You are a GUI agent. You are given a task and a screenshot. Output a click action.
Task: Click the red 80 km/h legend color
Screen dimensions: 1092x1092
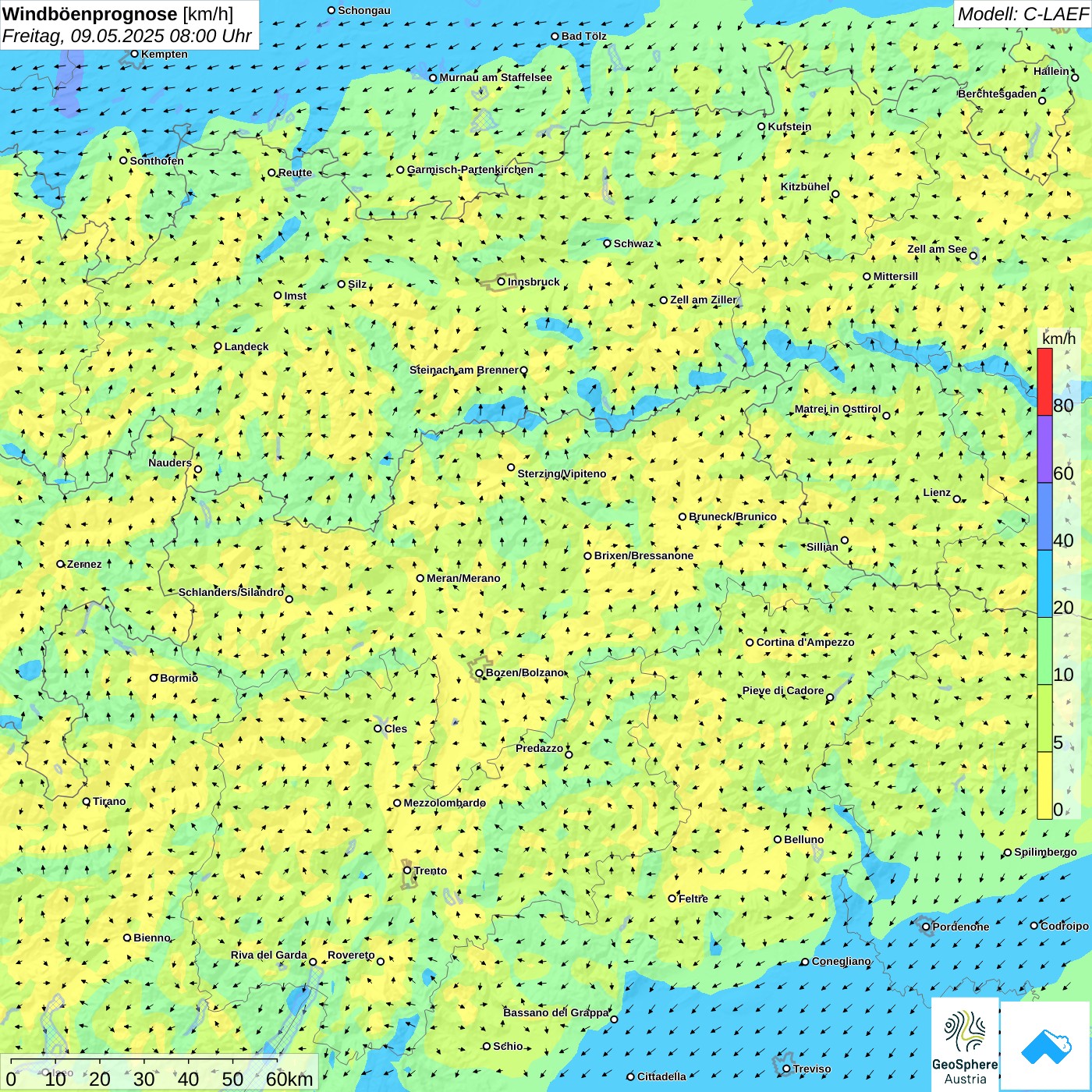(1044, 381)
